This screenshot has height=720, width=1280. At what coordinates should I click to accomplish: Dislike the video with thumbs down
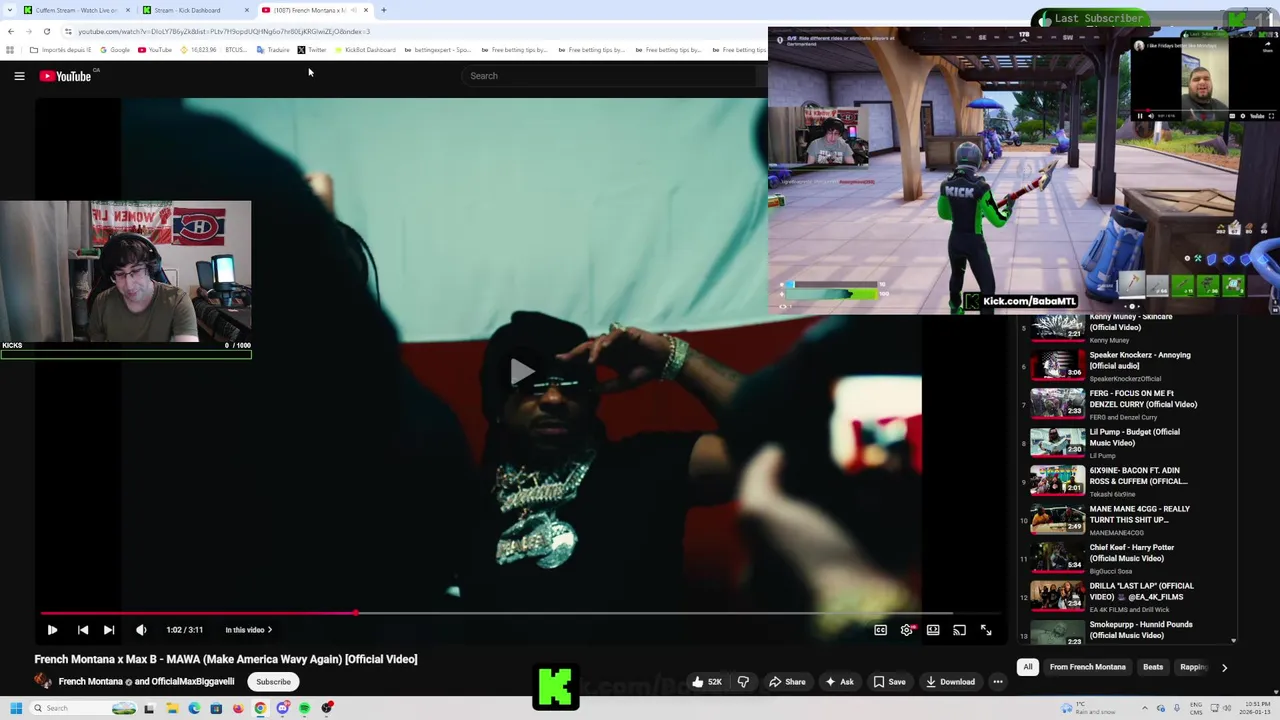pos(743,682)
